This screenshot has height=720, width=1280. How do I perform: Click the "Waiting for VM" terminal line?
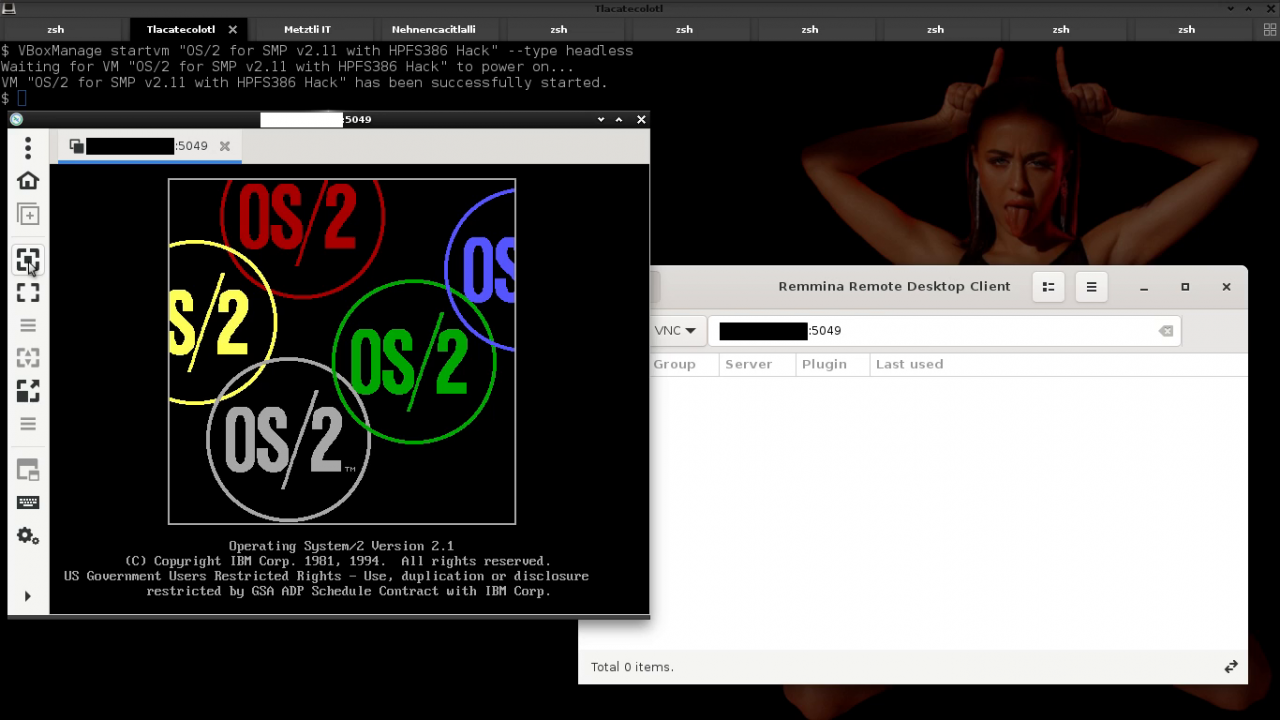pos(287,67)
